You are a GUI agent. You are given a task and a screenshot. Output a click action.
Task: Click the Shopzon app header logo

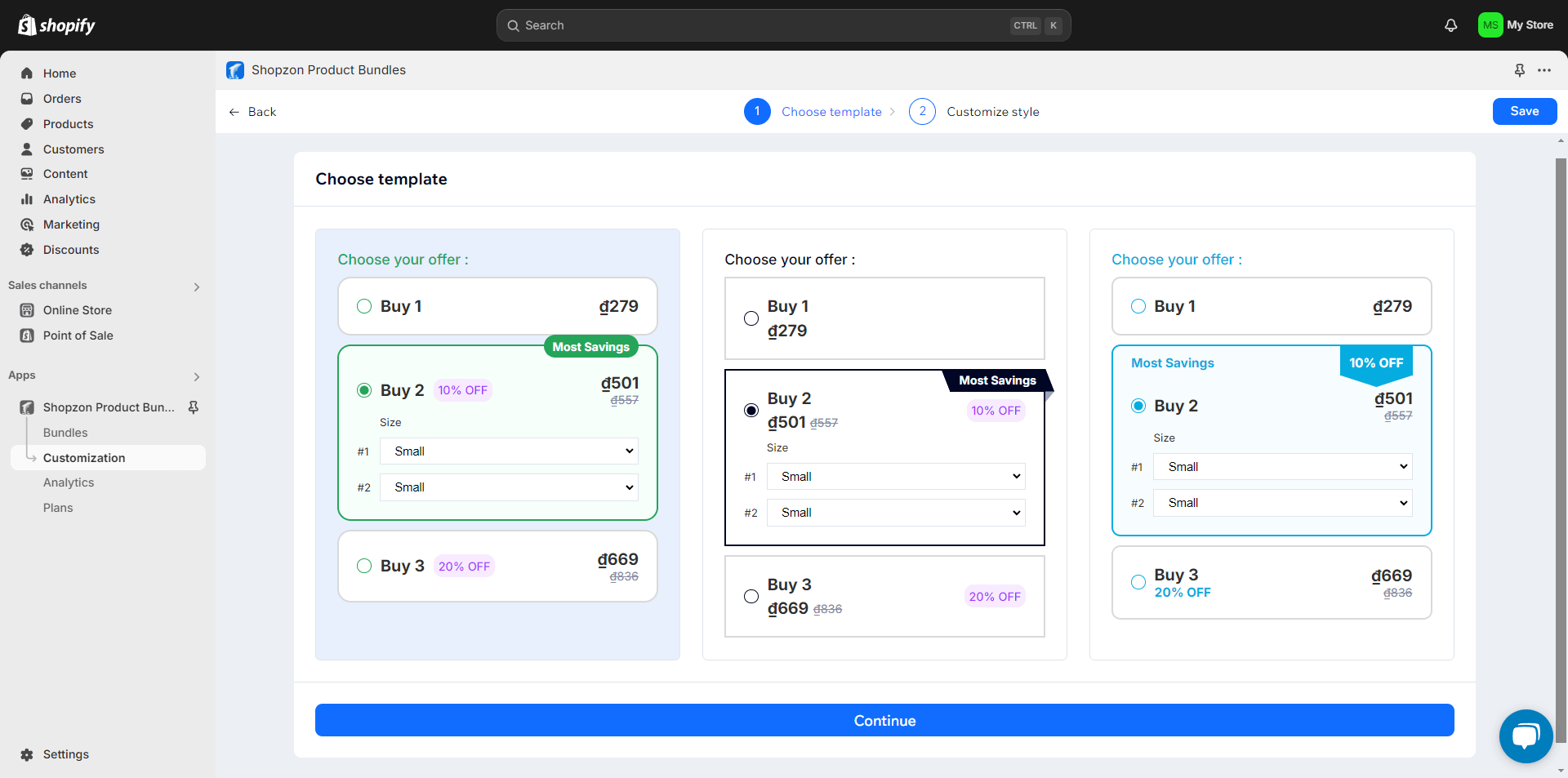click(235, 70)
